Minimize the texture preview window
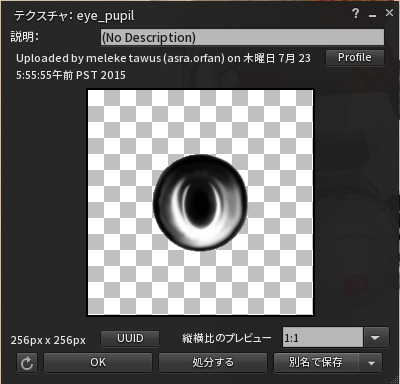400x384 pixels. point(373,15)
